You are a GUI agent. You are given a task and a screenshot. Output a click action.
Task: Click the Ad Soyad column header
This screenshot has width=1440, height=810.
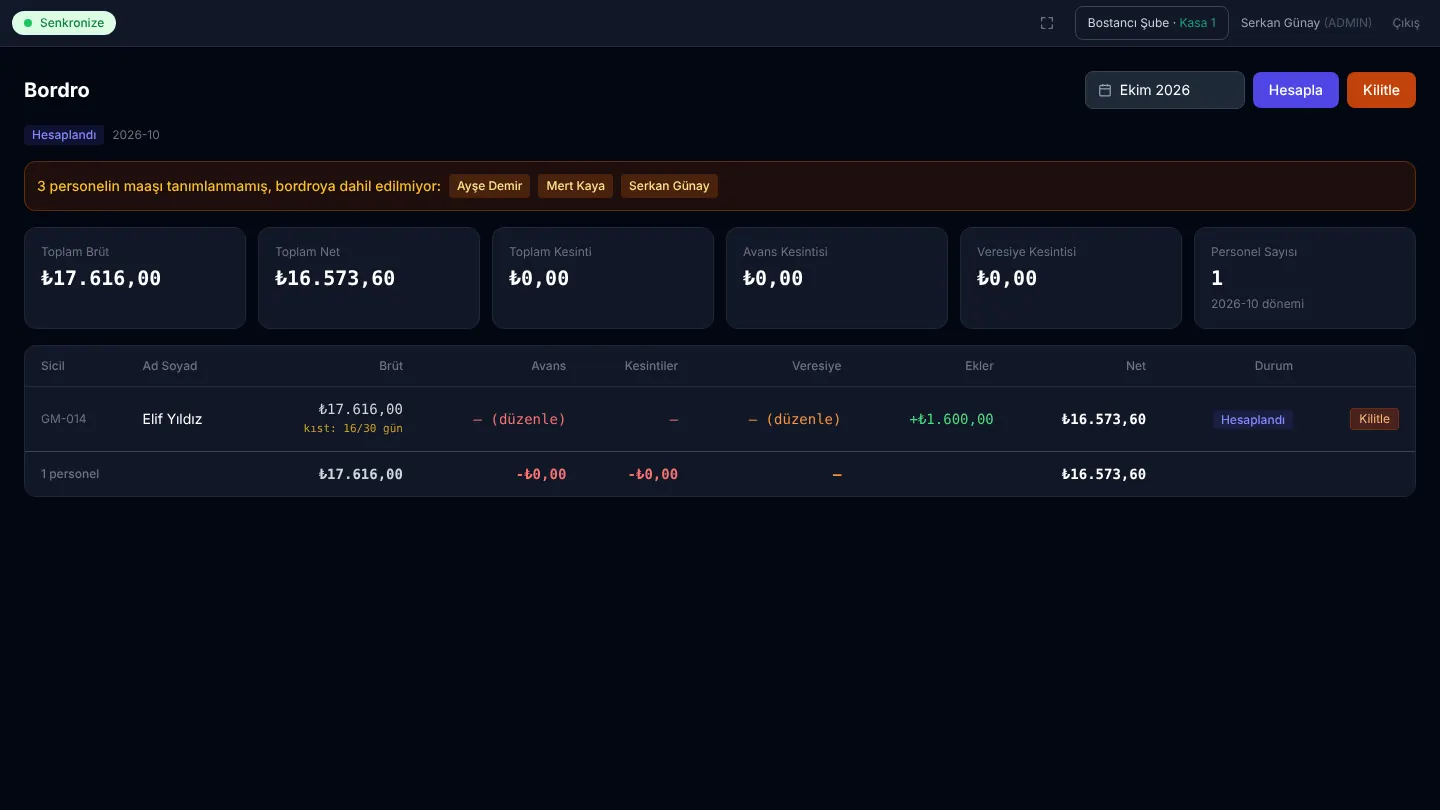point(170,366)
